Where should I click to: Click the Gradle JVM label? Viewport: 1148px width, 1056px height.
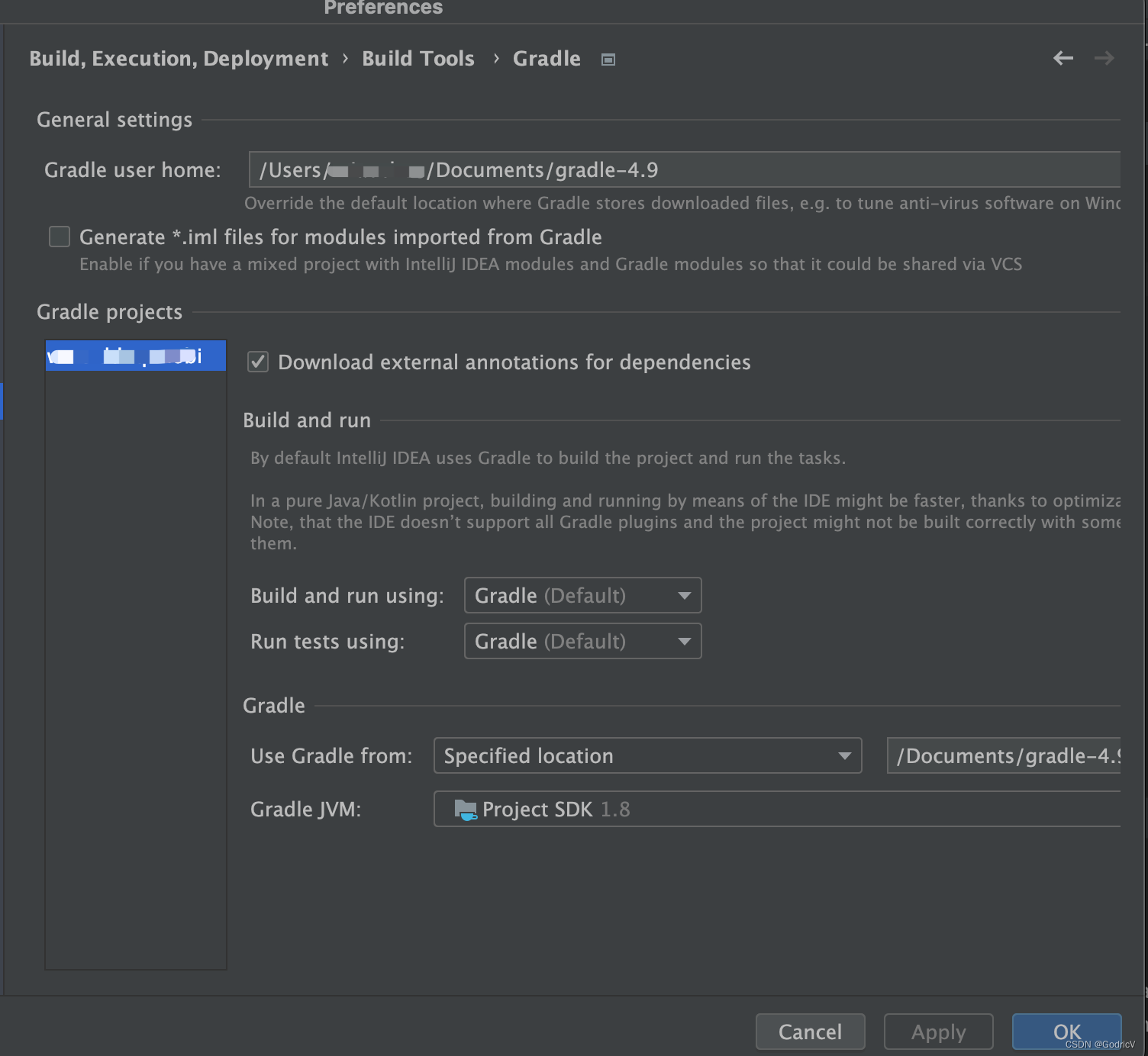click(305, 809)
